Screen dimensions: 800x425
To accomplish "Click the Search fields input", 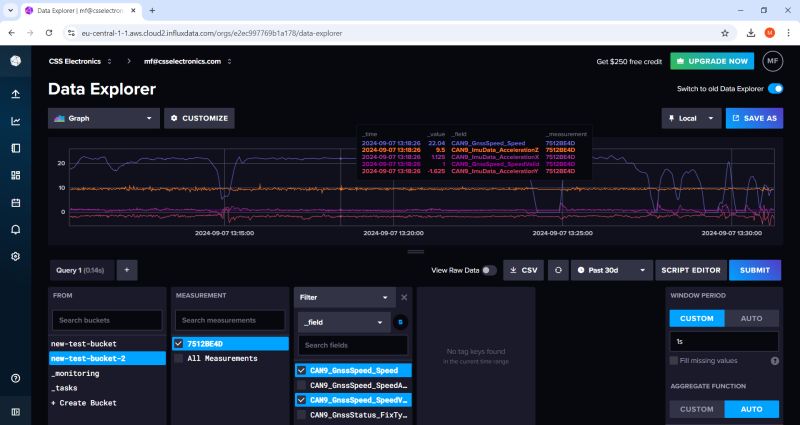I will [x=353, y=345].
